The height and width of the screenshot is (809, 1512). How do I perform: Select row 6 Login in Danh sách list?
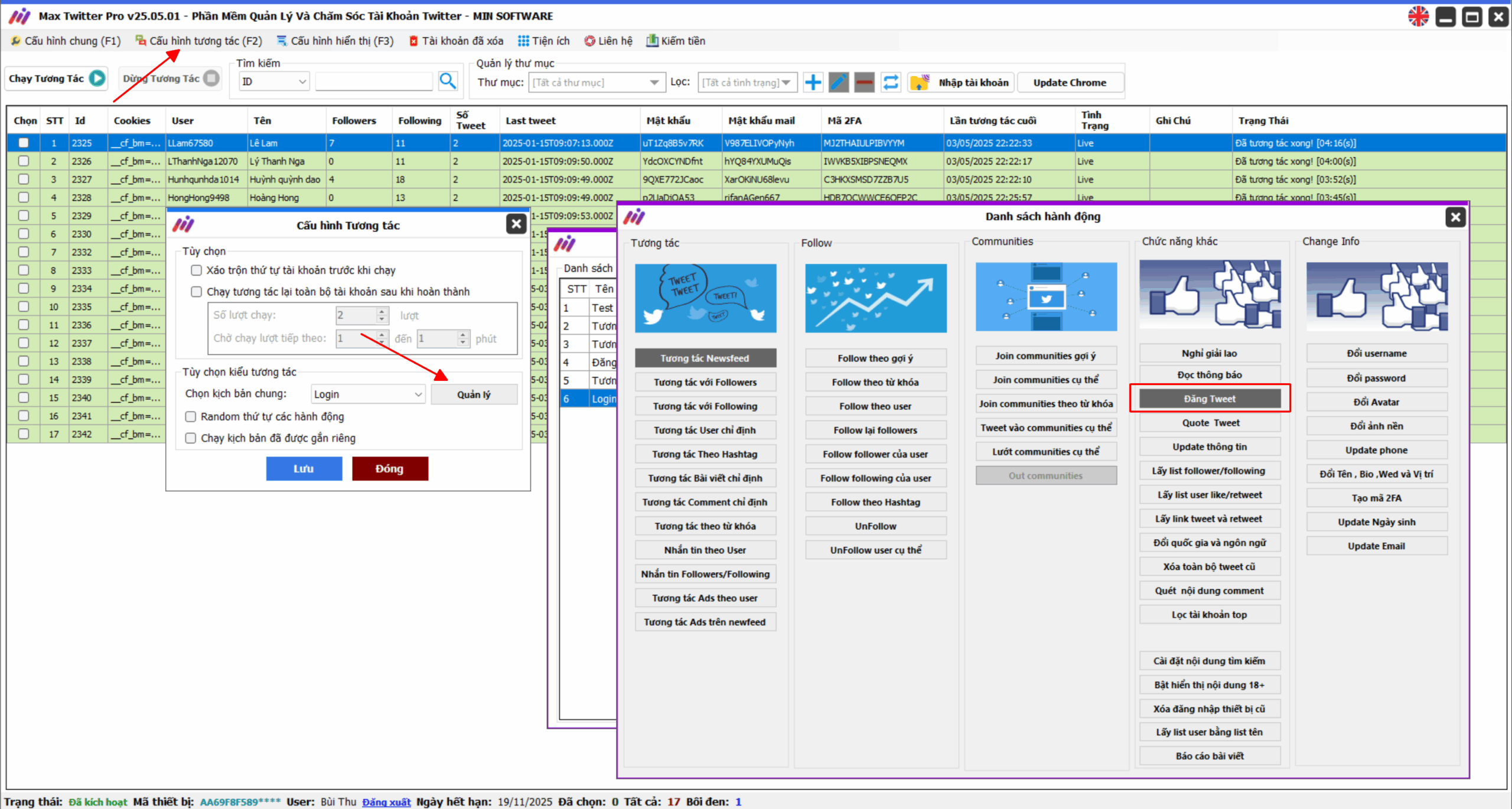coord(588,399)
